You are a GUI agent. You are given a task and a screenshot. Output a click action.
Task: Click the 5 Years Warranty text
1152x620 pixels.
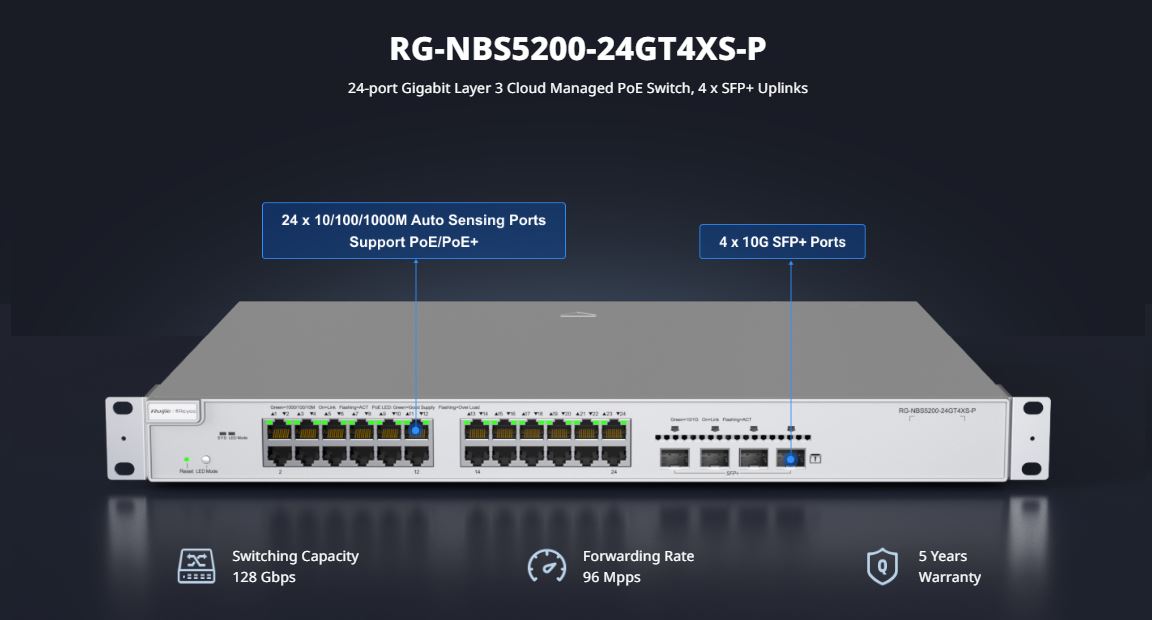click(x=949, y=566)
